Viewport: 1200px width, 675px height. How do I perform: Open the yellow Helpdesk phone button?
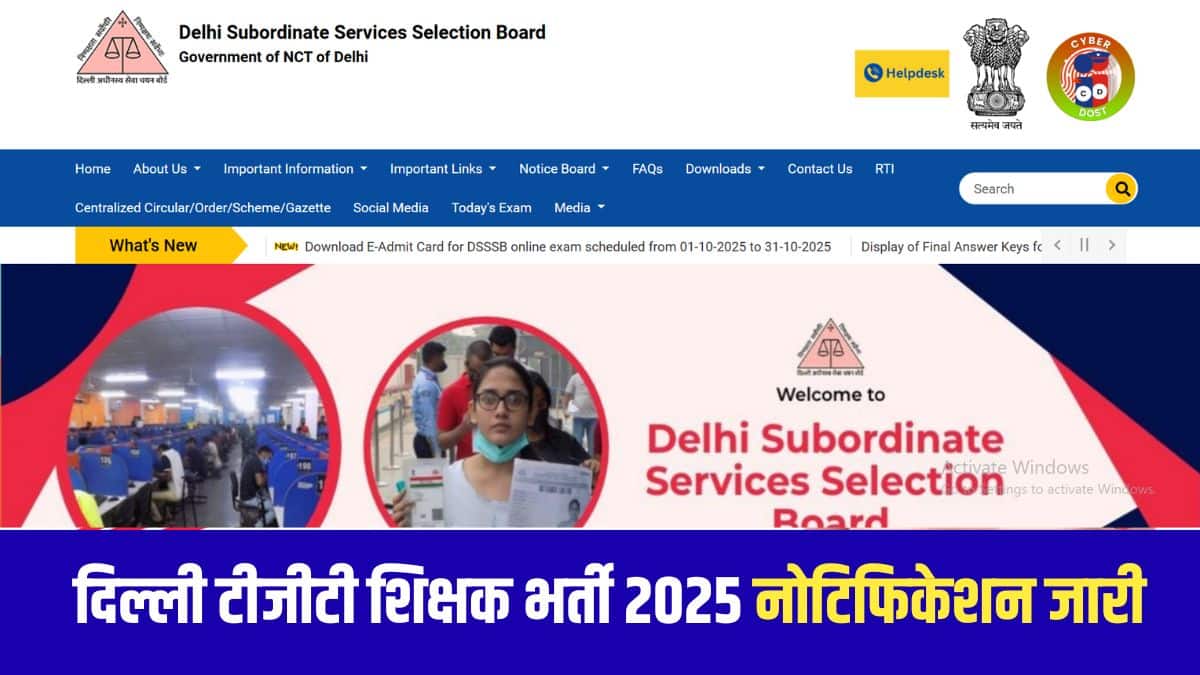pyautogui.click(x=902, y=73)
